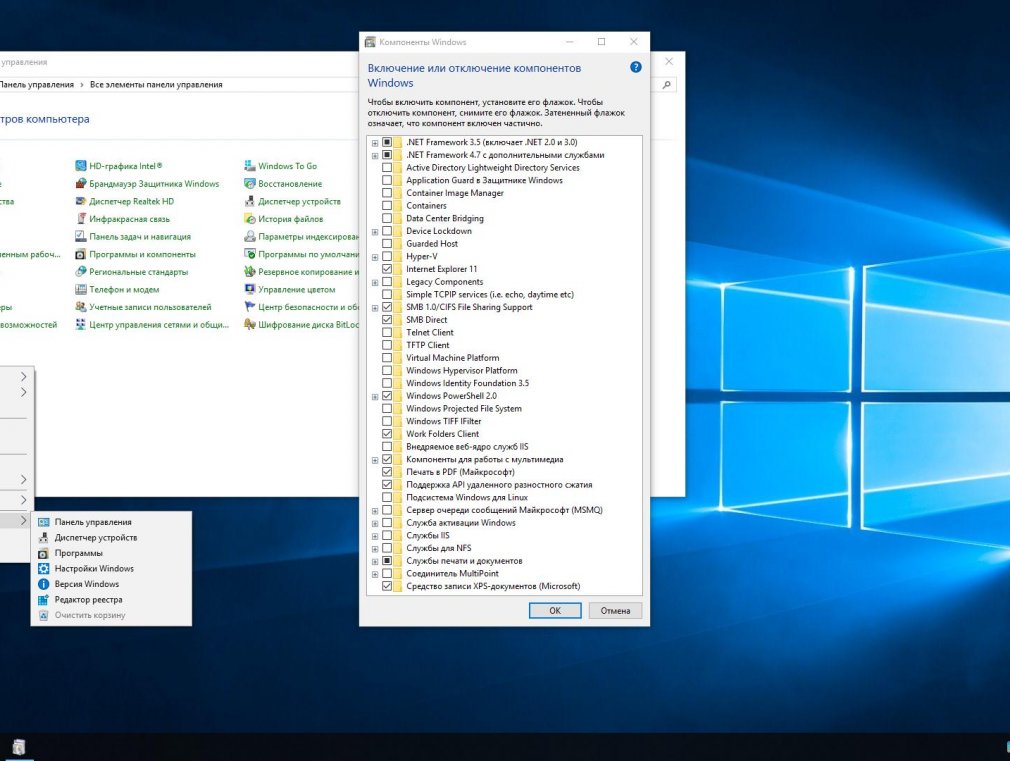The image size is (1010, 761).
Task: Open Диспетчер устройств icon in Control Panel
Action: click(250, 201)
